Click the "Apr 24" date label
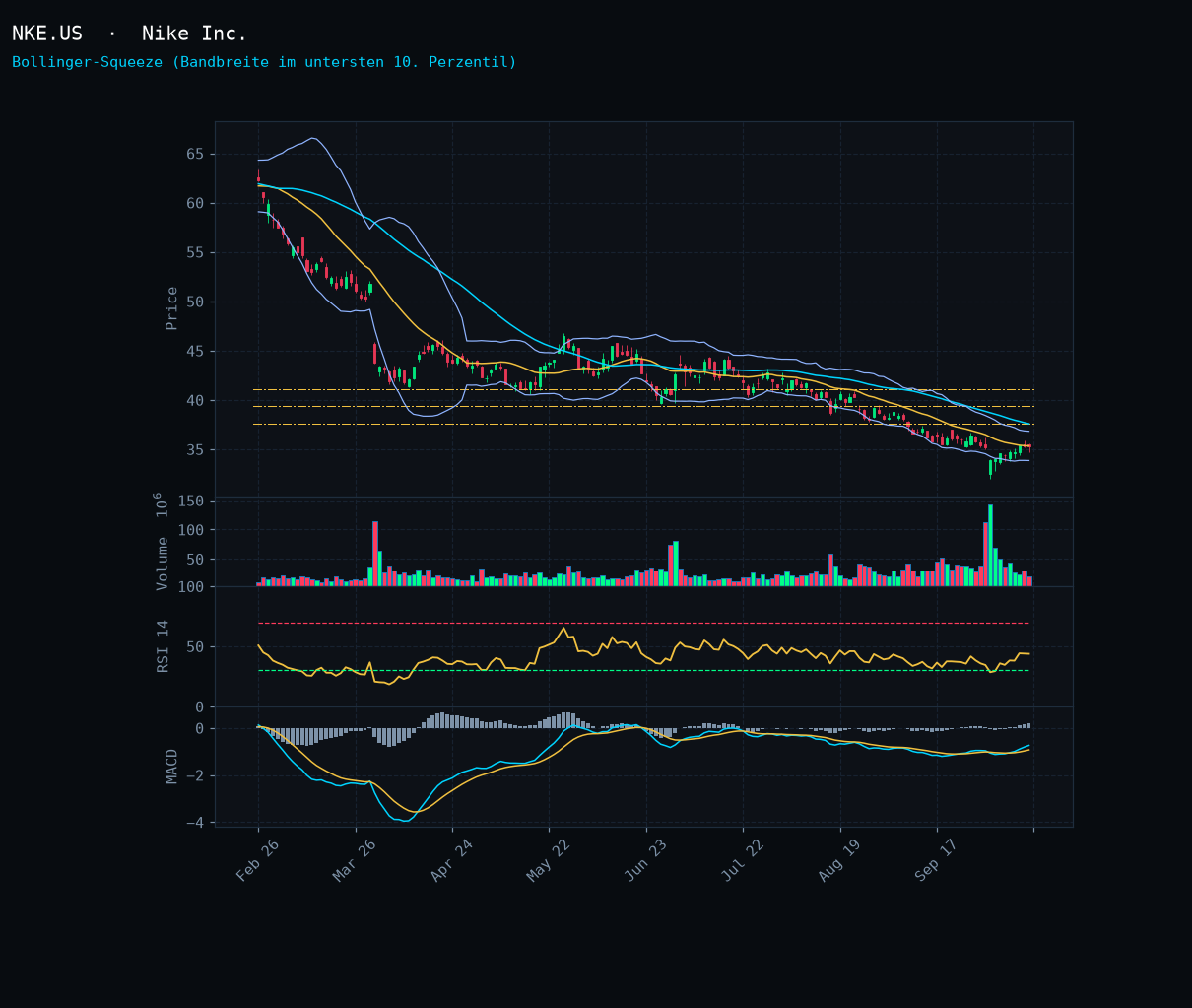Viewport: 1192px width, 1008px height. pyautogui.click(x=451, y=860)
